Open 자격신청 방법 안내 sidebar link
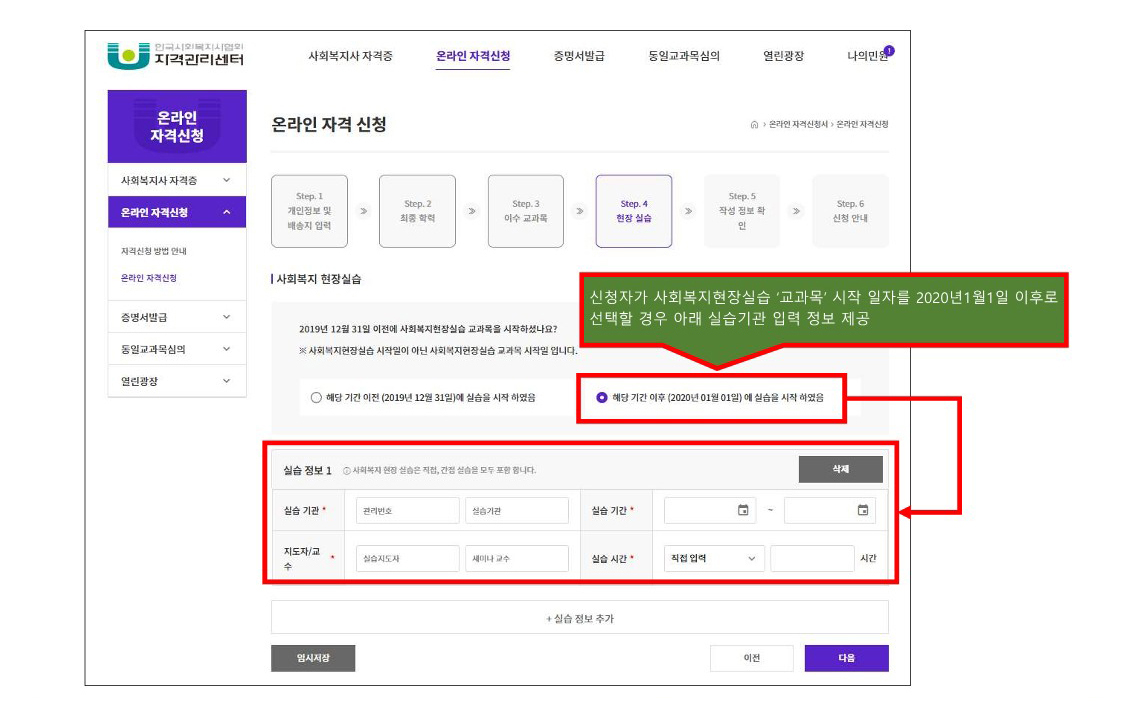 [154, 251]
